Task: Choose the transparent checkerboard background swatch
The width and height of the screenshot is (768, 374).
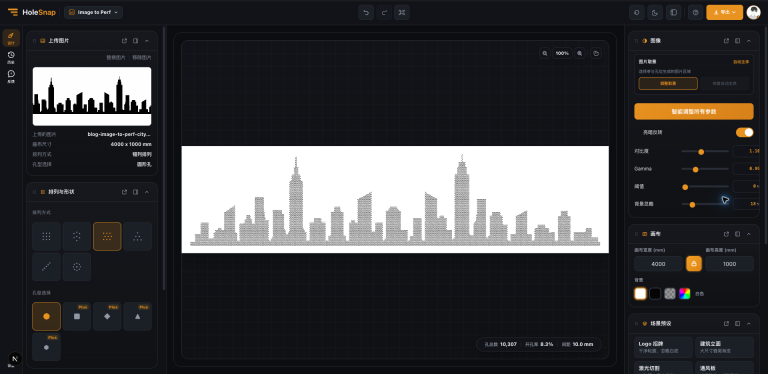Action: (x=670, y=294)
